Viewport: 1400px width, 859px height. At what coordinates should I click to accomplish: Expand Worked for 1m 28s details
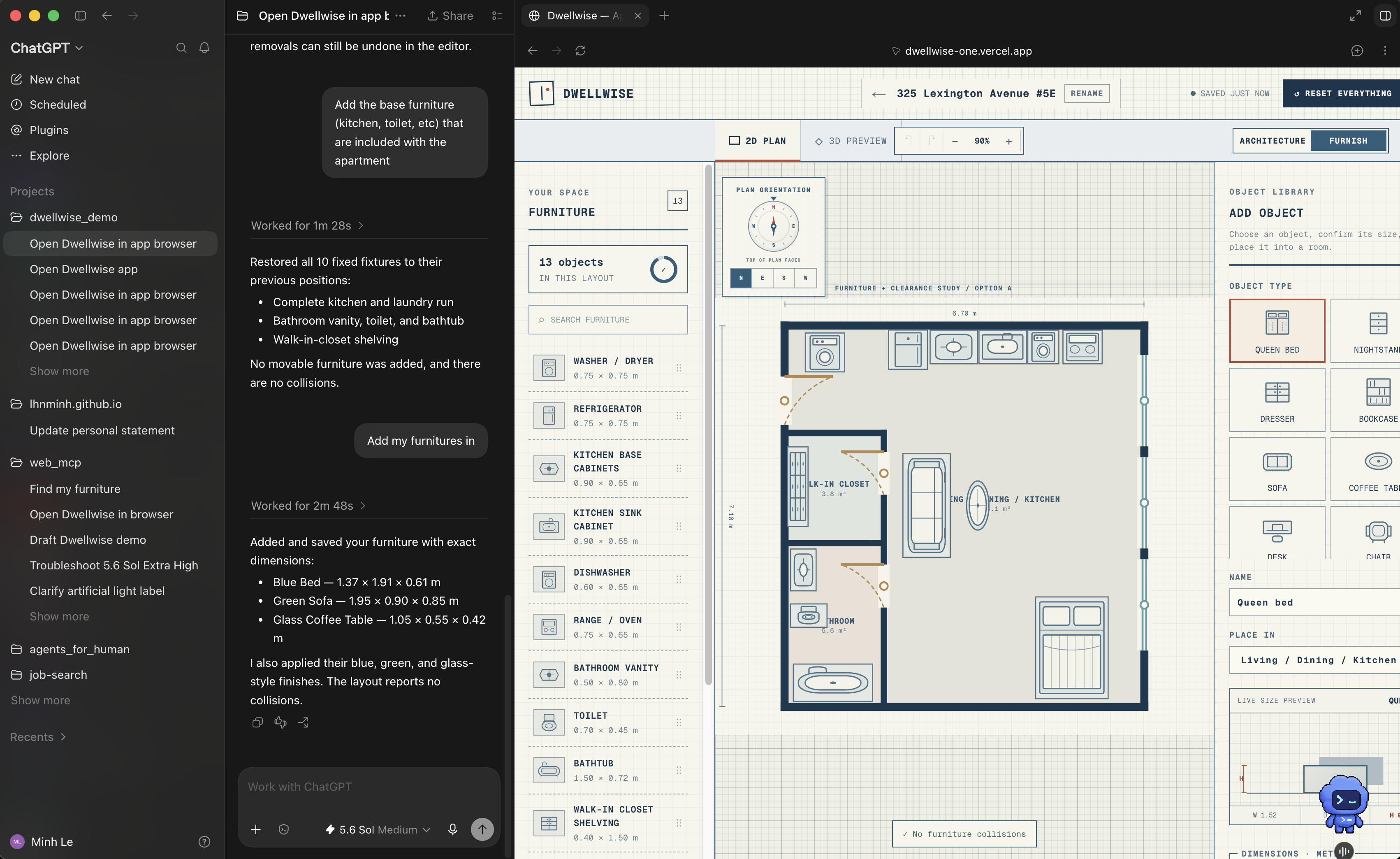pos(307,226)
